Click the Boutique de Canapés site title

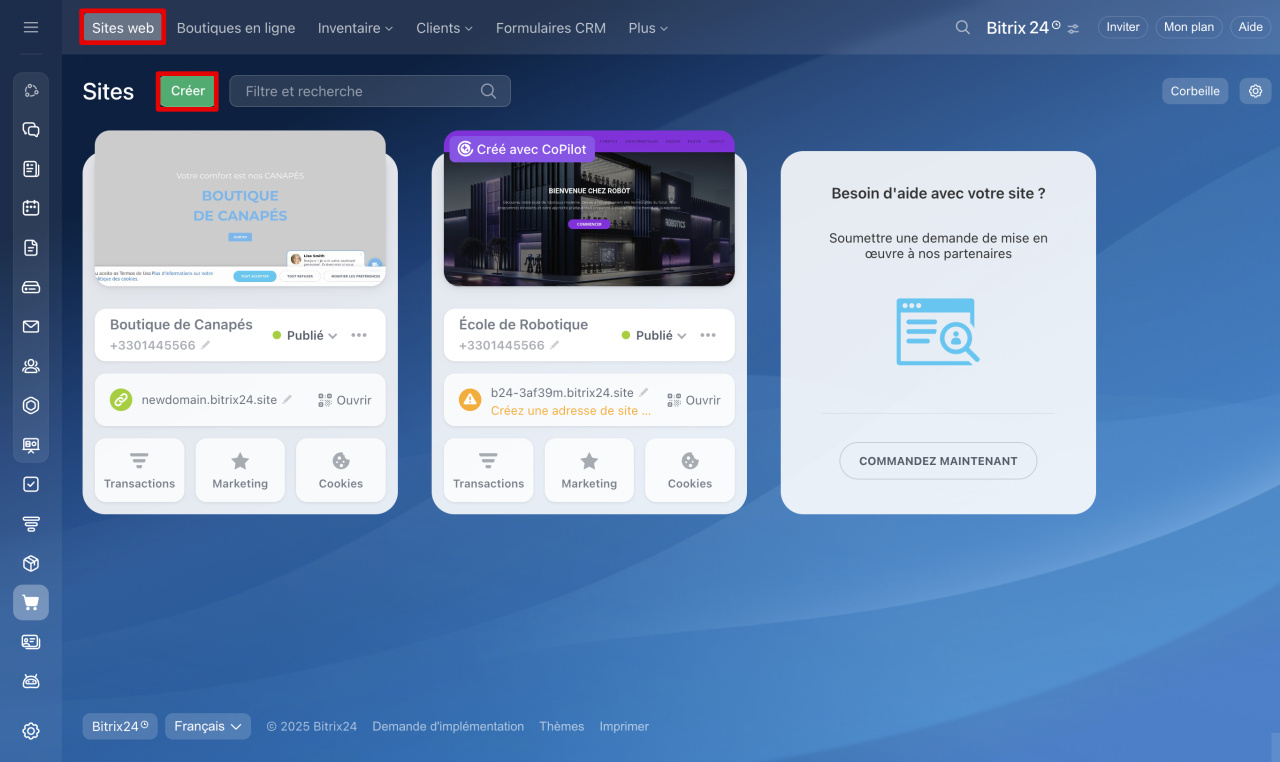pyautogui.click(x=181, y=325)
